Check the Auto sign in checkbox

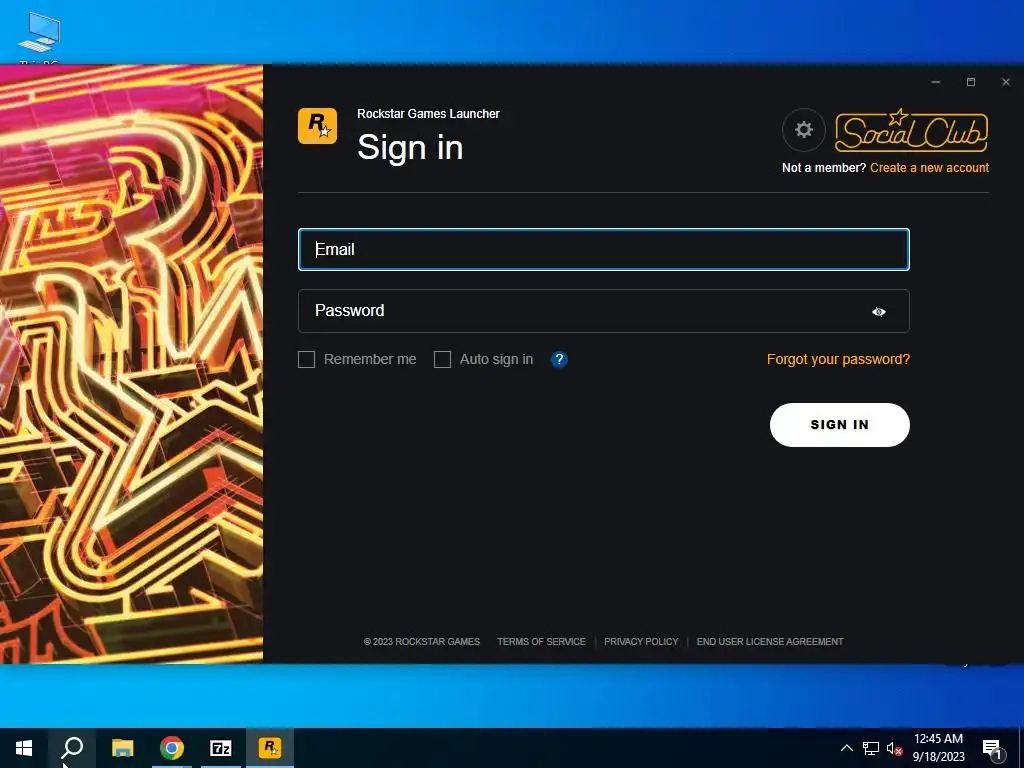442,359
